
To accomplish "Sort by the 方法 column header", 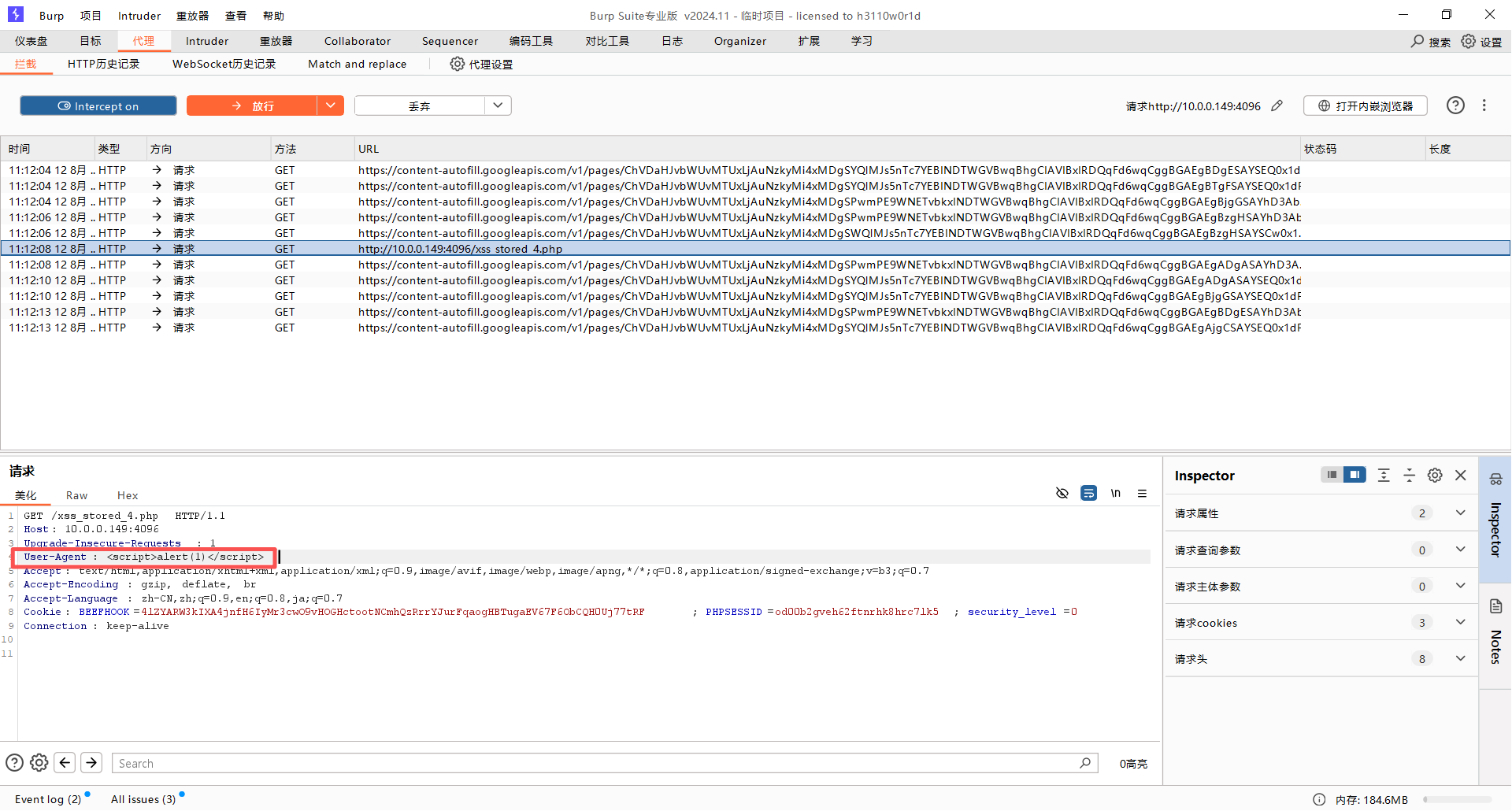I will pyautogui.click(x=313, y=149).
